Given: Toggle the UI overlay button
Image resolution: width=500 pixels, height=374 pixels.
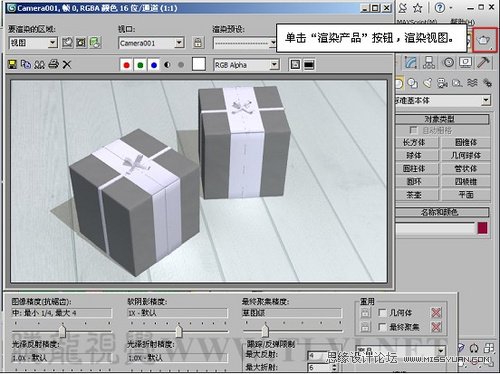Looking at the screenshot, I should click(295, 65).
